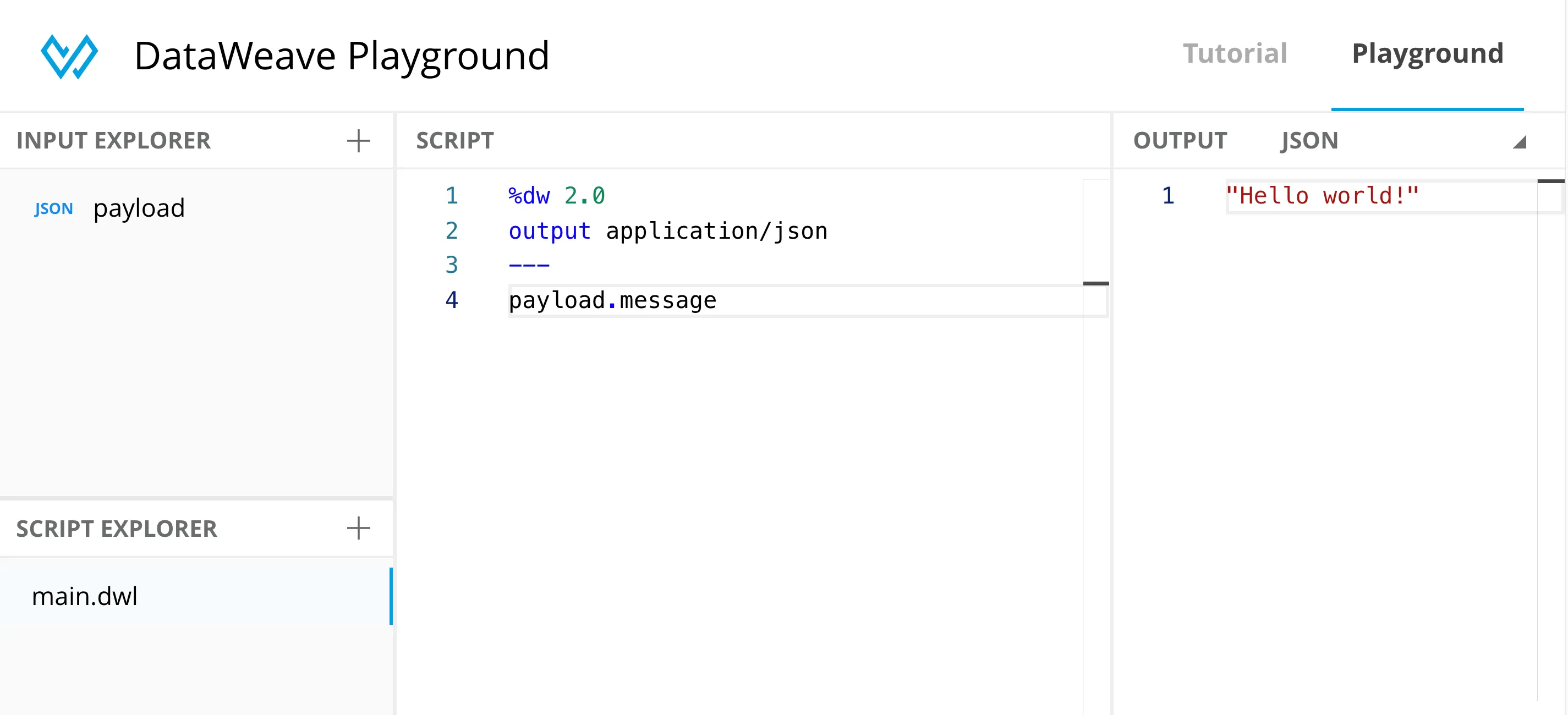
Task: Click the script editor scrollbar marker
Action: (x=1095, y=284)
